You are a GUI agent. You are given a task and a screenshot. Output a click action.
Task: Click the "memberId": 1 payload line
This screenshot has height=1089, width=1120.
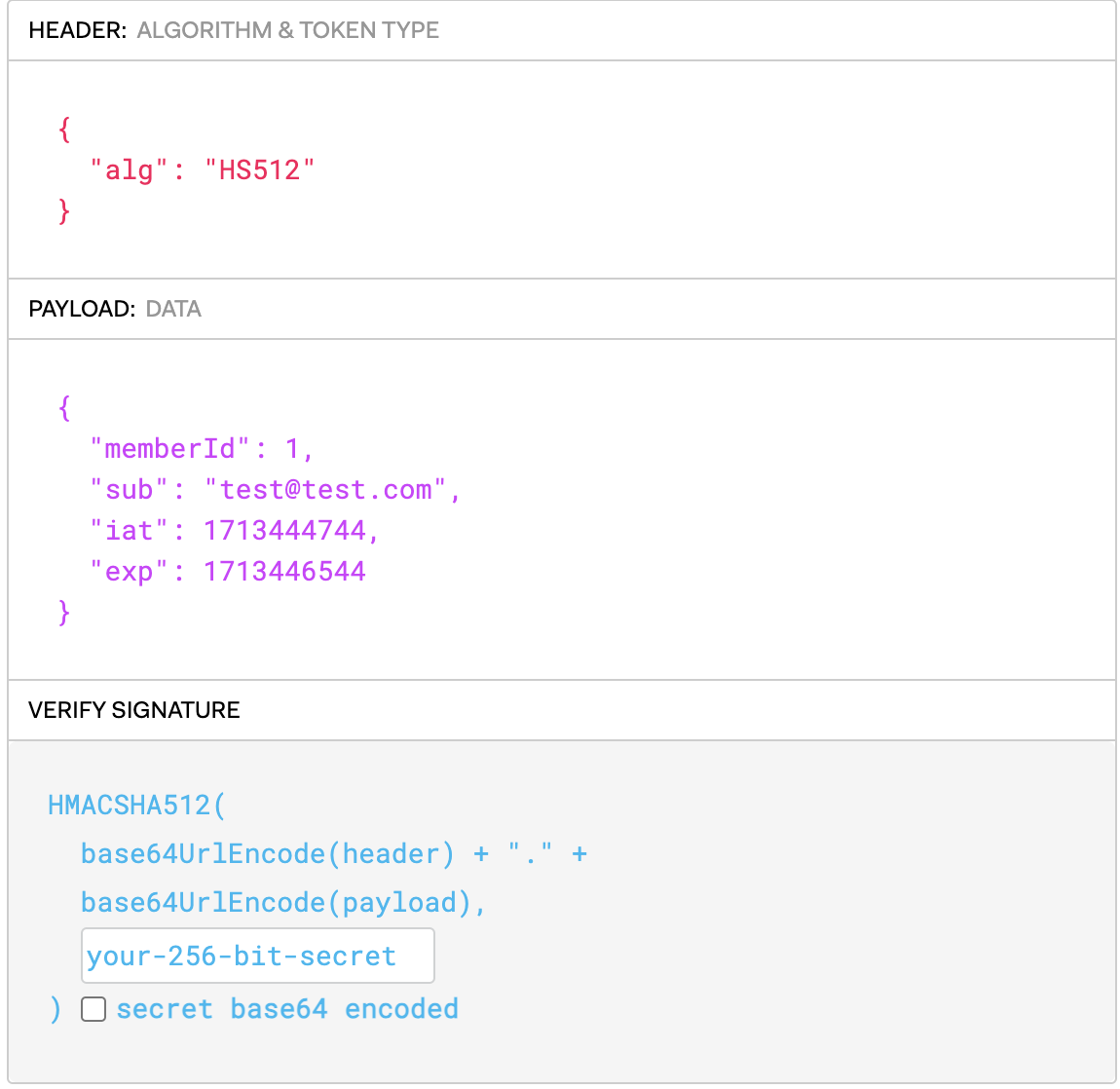tap(202, 449)
